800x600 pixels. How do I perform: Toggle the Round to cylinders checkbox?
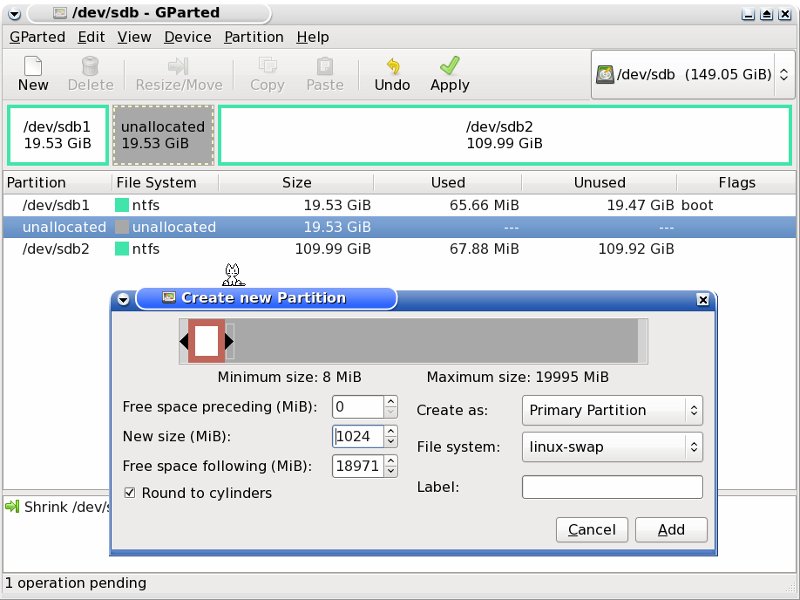(x=130, y=493)
